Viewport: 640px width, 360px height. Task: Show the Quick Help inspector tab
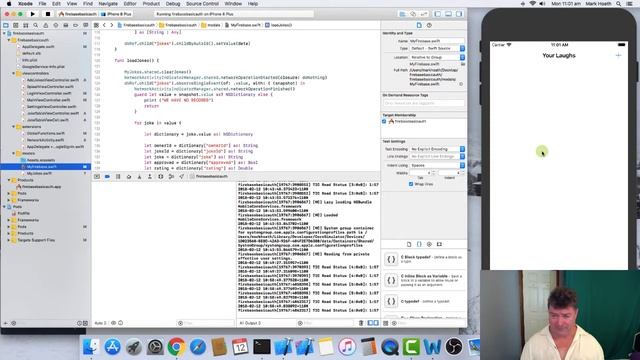click(x=429, y=25)
